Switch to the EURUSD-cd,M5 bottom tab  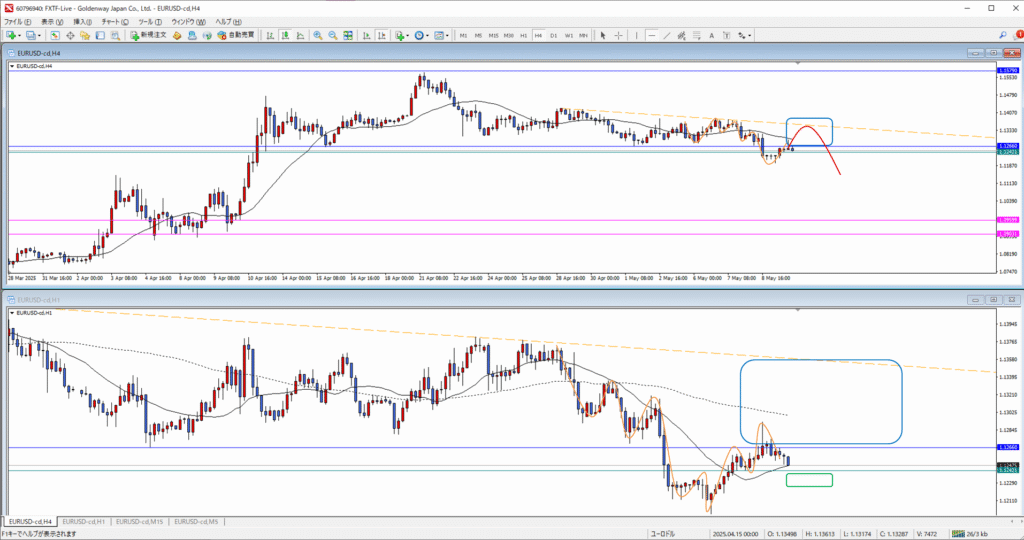pyautogui.click(x=197, y=522)
